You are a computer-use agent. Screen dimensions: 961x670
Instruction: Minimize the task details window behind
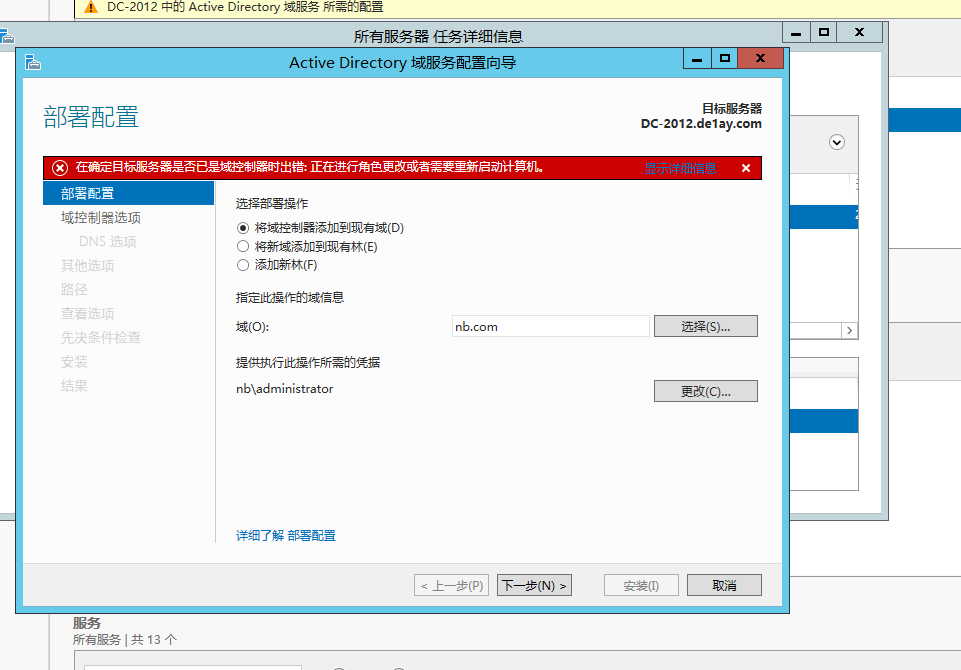796,32
